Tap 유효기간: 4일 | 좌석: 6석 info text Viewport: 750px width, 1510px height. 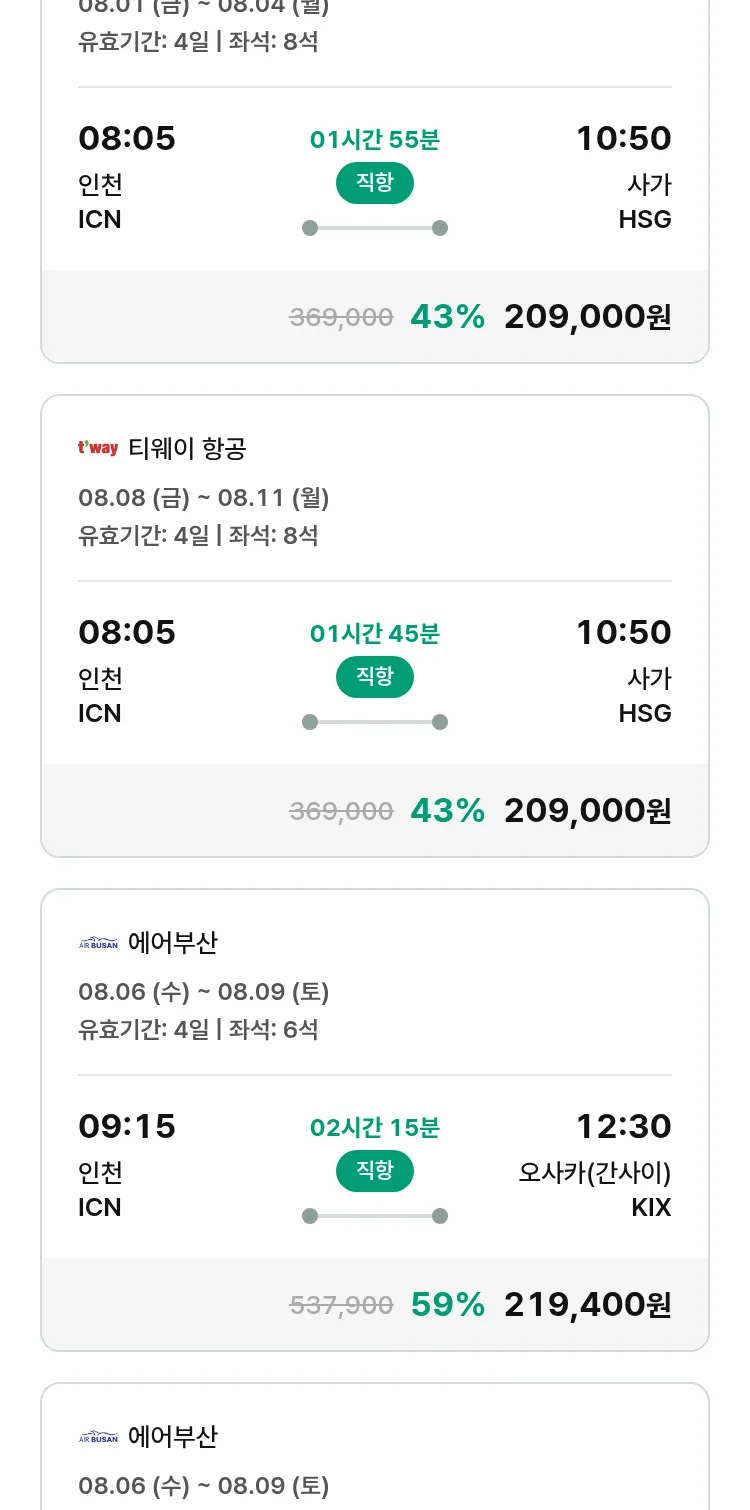click(x=198, y=1029)
